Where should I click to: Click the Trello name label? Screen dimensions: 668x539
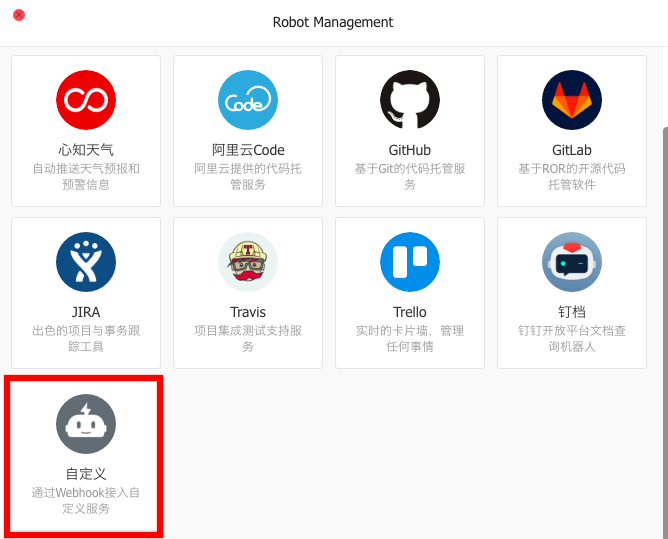click(410, 312)
